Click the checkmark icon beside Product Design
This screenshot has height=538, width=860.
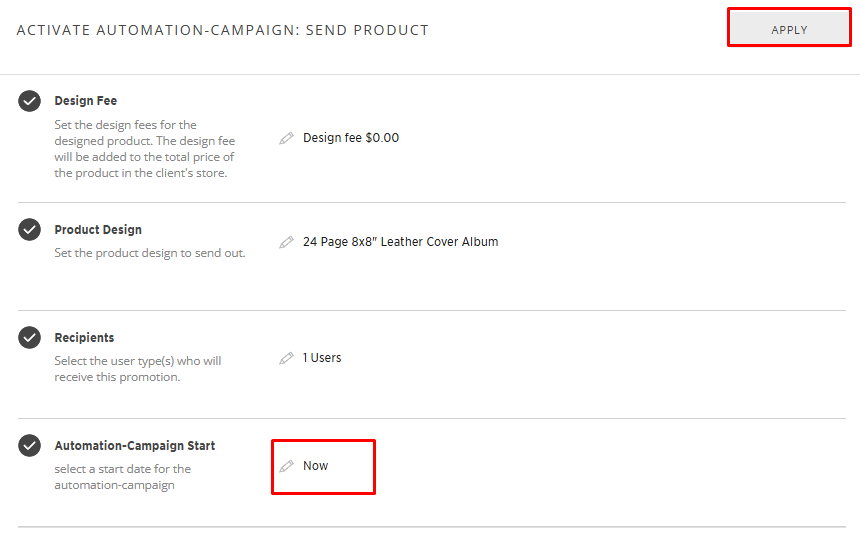click(x=30, y=230)
